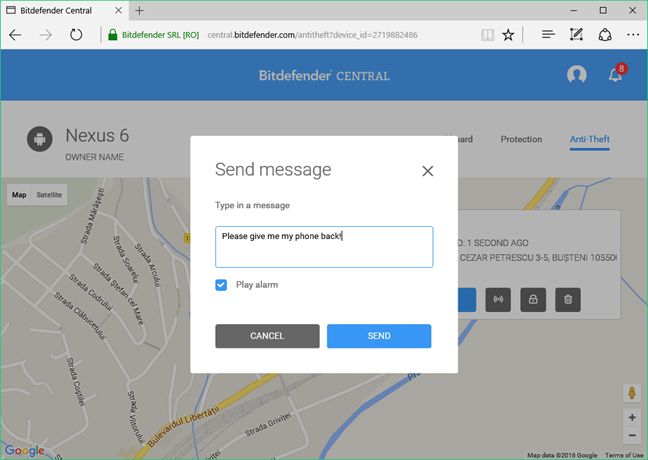Screen dimensions: 648x460
Task: Click the Street View pegman icon
Action: click(x=632, y=393)
